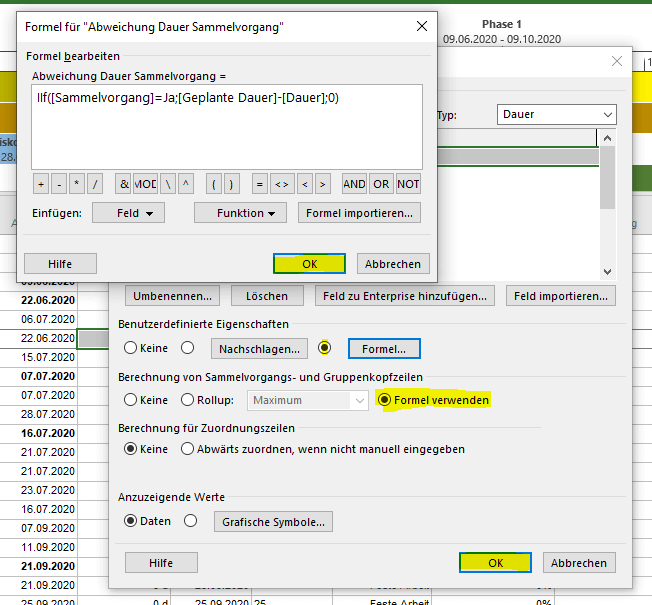Click the 'Nachschlagen...' button
The image size is (652, 605).
coord(259,348)
